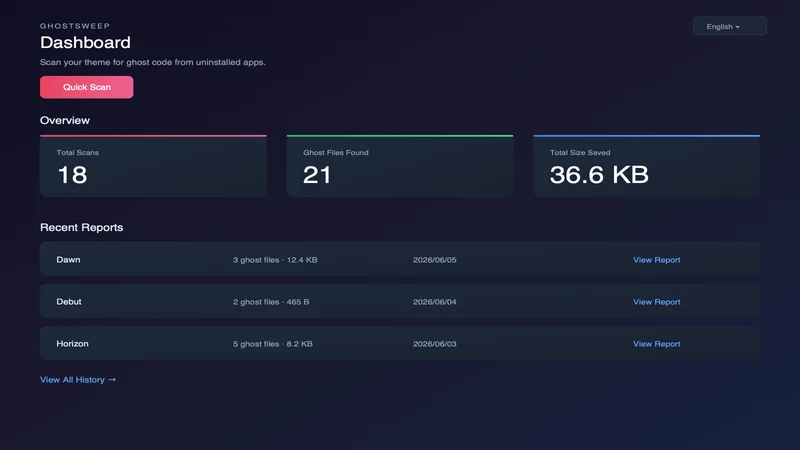Click the Horizon theme name

pyautogui.click(x=72, y=344)
